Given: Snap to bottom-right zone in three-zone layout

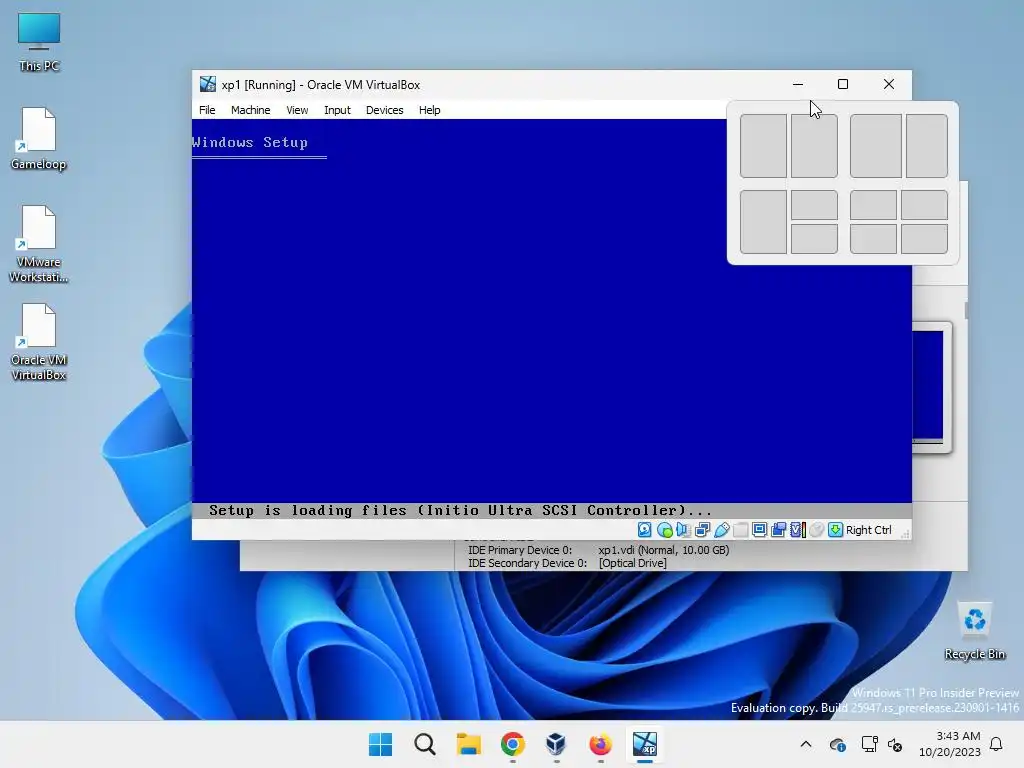Looking at the screenshot, I should pos(814,238).
